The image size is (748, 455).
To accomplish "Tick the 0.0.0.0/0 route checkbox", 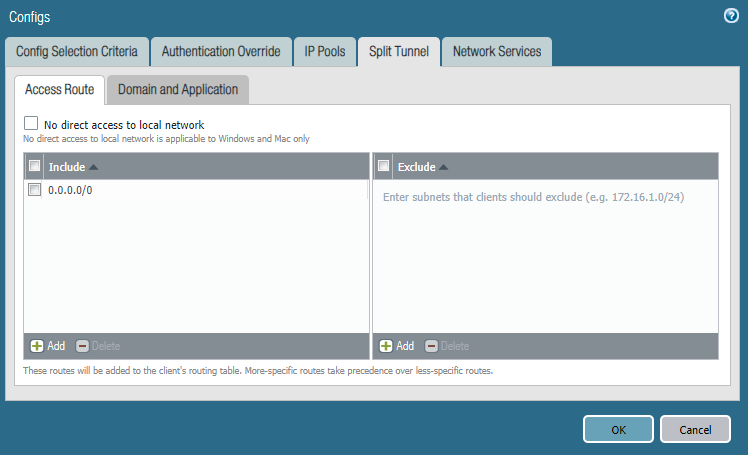I will tap(35, 190).
